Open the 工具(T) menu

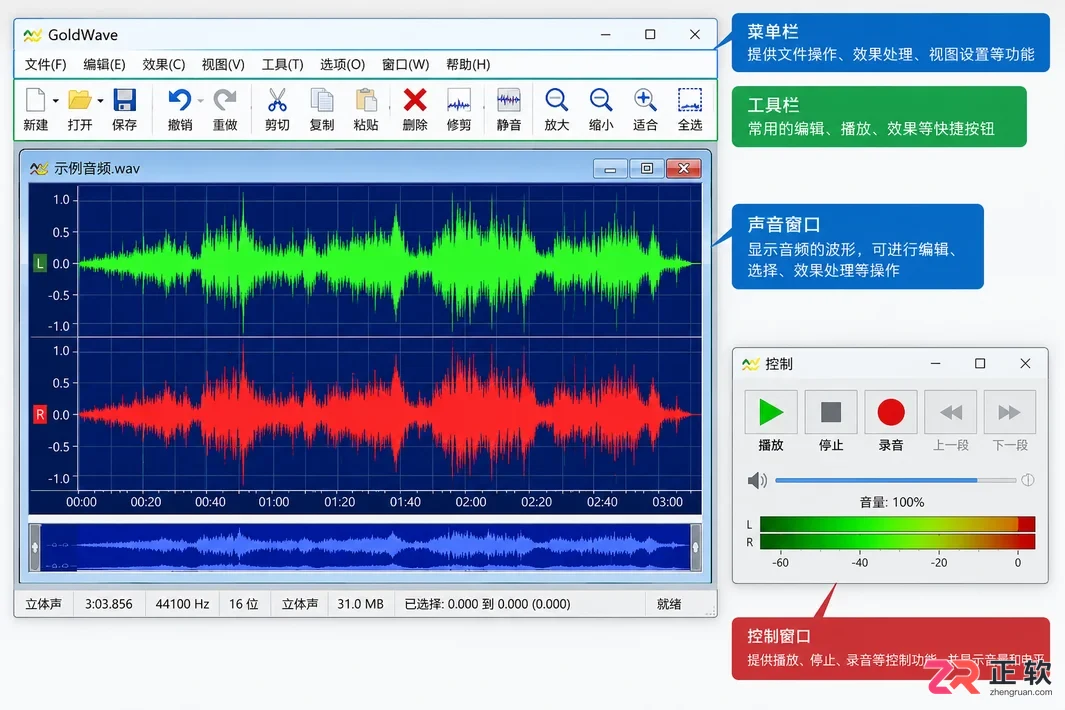(283, 65)
